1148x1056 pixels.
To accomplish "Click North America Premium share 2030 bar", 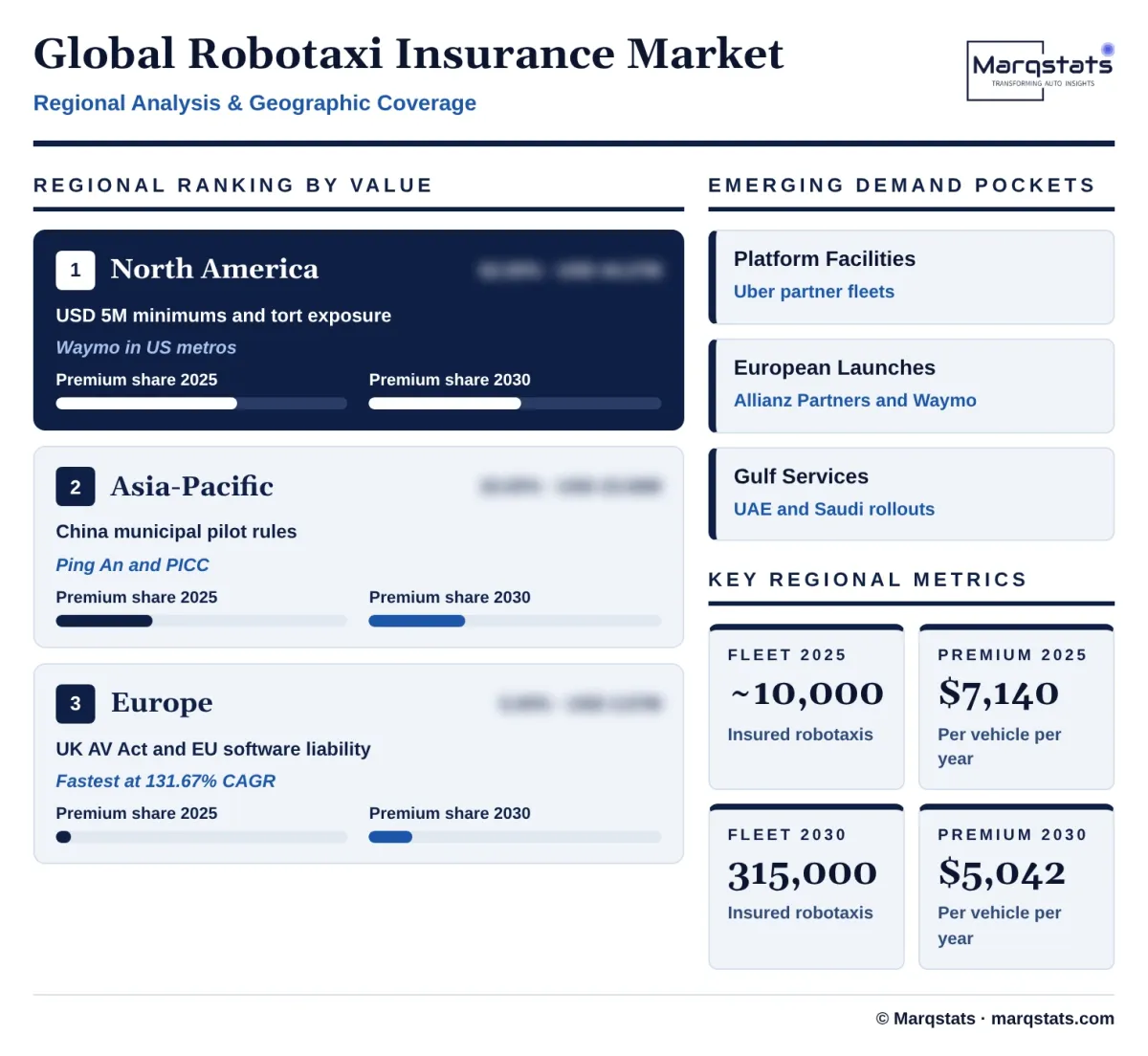I will [x=515, y=404].
